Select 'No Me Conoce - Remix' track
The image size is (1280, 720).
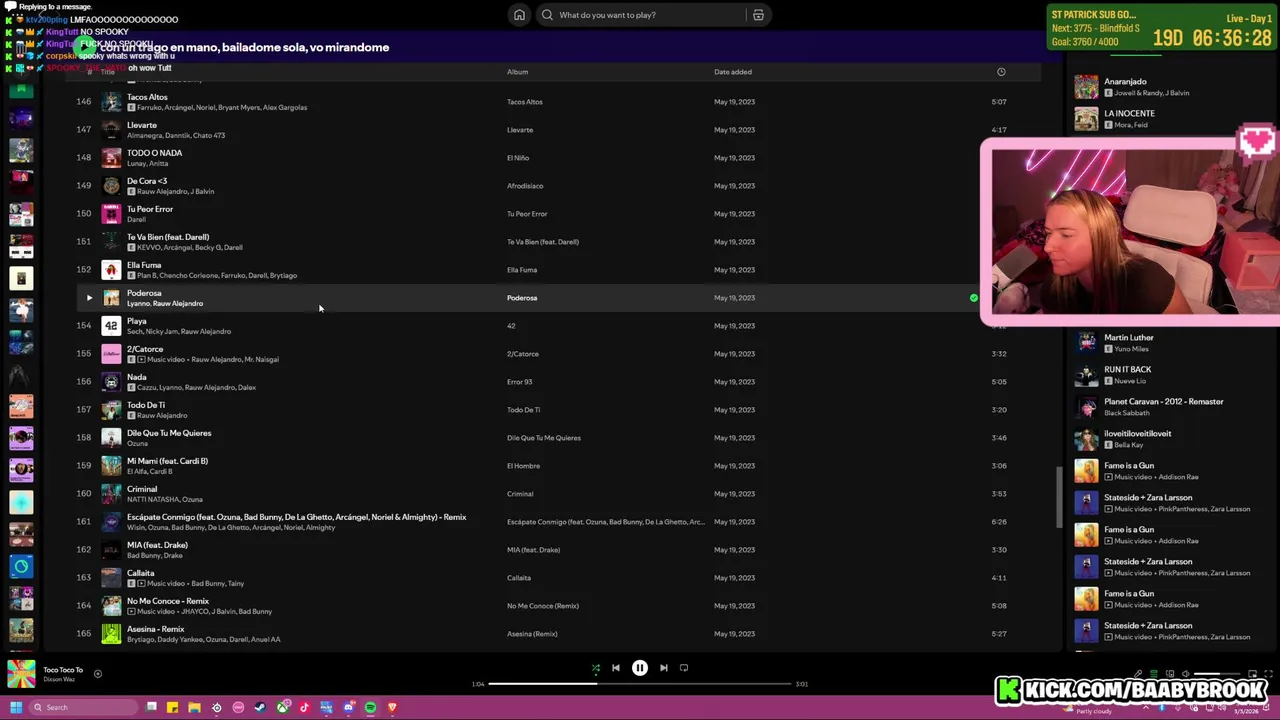coord(168,601)
